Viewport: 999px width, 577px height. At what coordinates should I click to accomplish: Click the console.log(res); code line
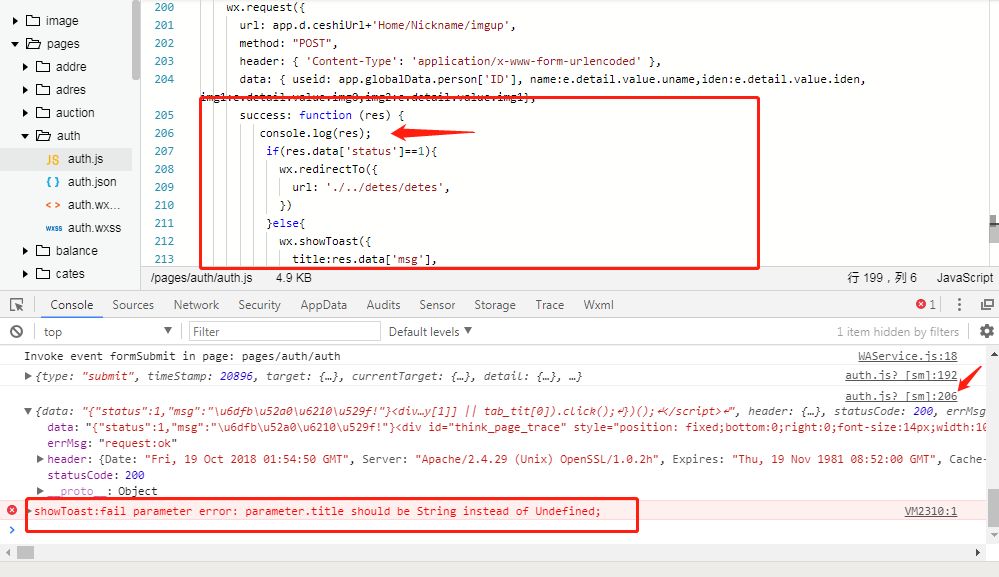(315, 133)
